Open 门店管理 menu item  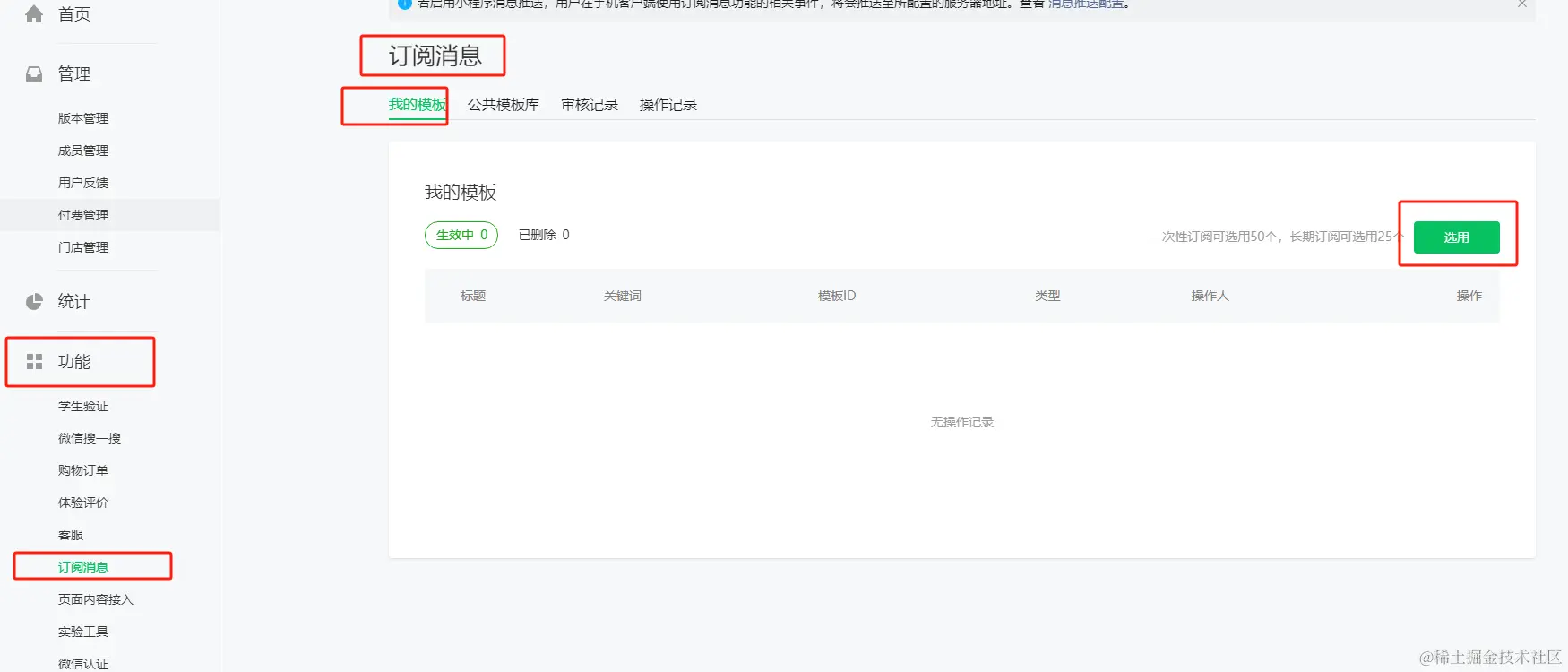[83, 247]
